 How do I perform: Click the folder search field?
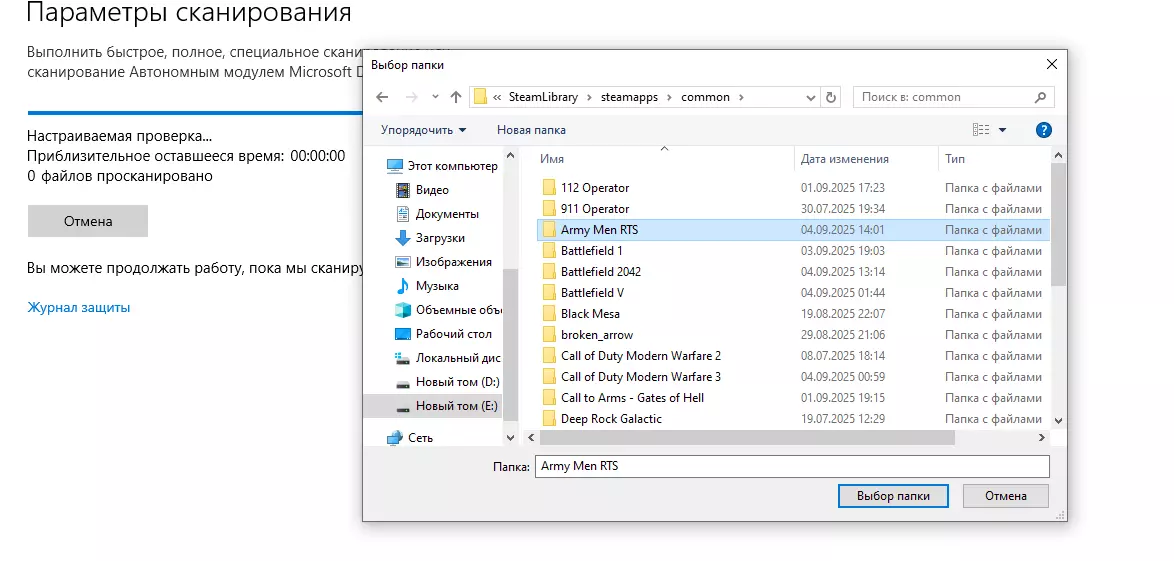point(953,97)
